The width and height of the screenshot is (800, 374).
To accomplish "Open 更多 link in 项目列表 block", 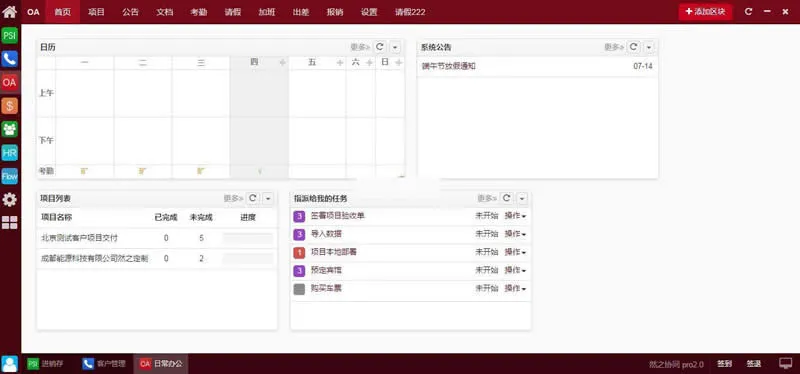I will pyautogui.click(x=234, y=198).
